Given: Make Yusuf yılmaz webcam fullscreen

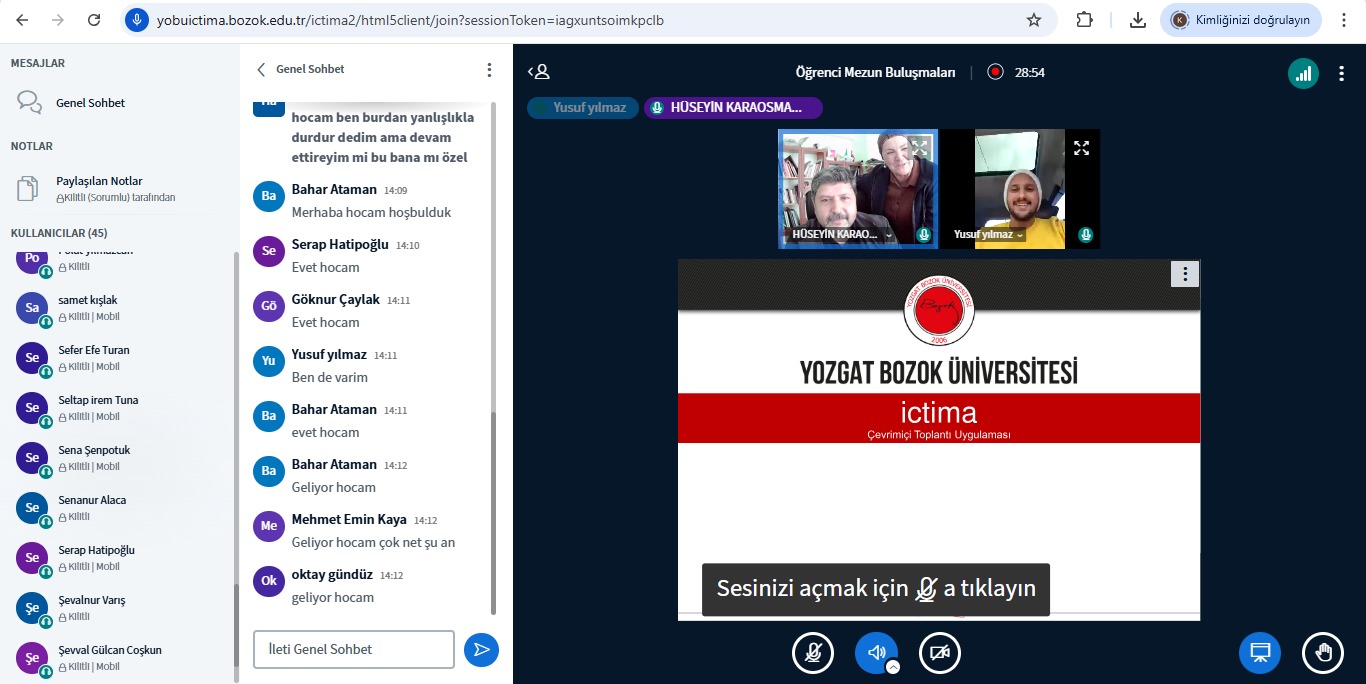Looking at the screenshot, I should point(1081,148).
